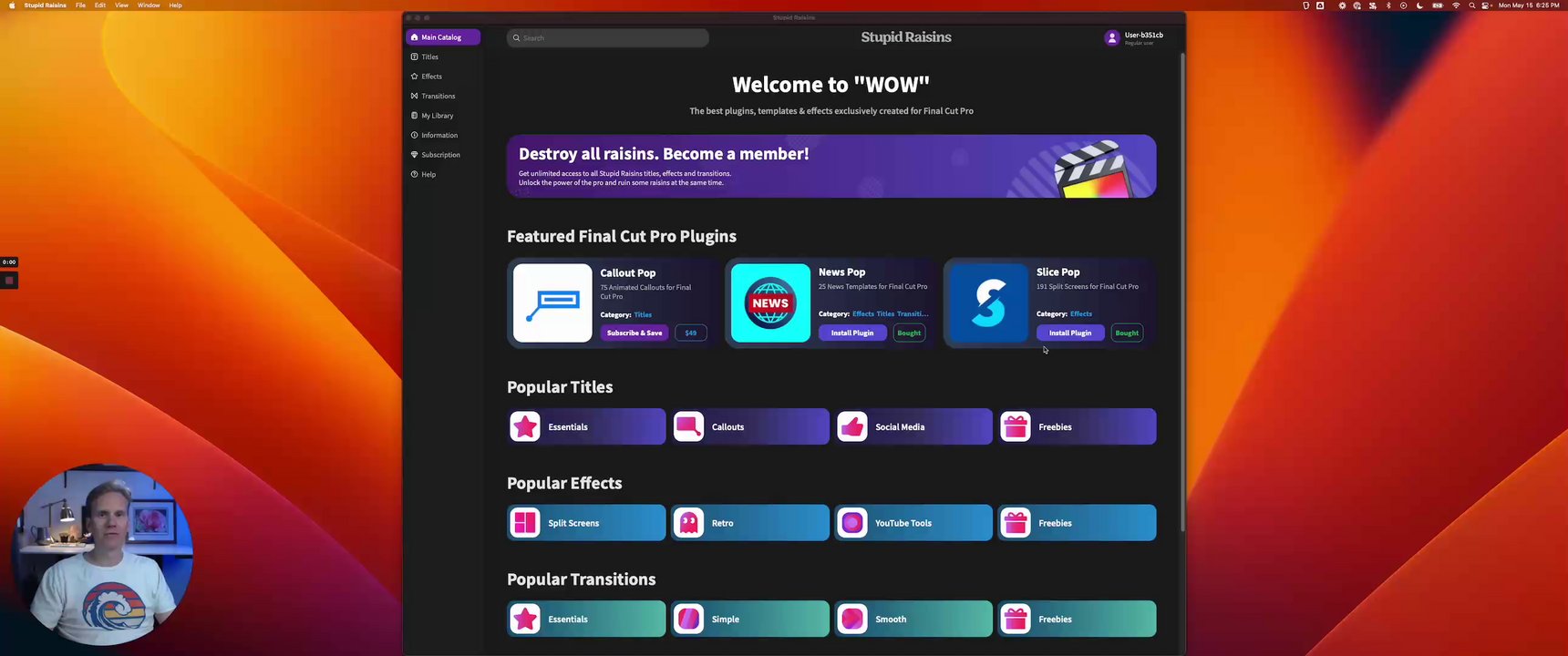Click the YouTube Tools circle icon
The height and width of the screenshot is (656, 1568).
pos(851,523)
